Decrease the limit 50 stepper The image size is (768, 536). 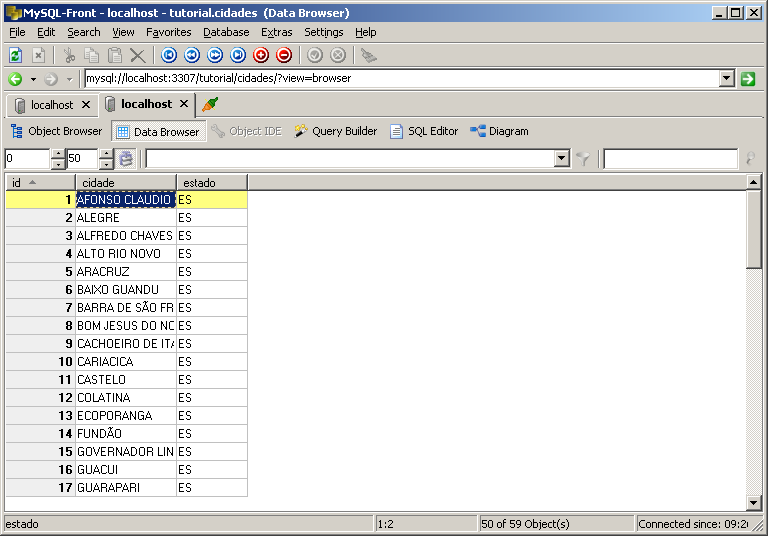coord(106,164)
